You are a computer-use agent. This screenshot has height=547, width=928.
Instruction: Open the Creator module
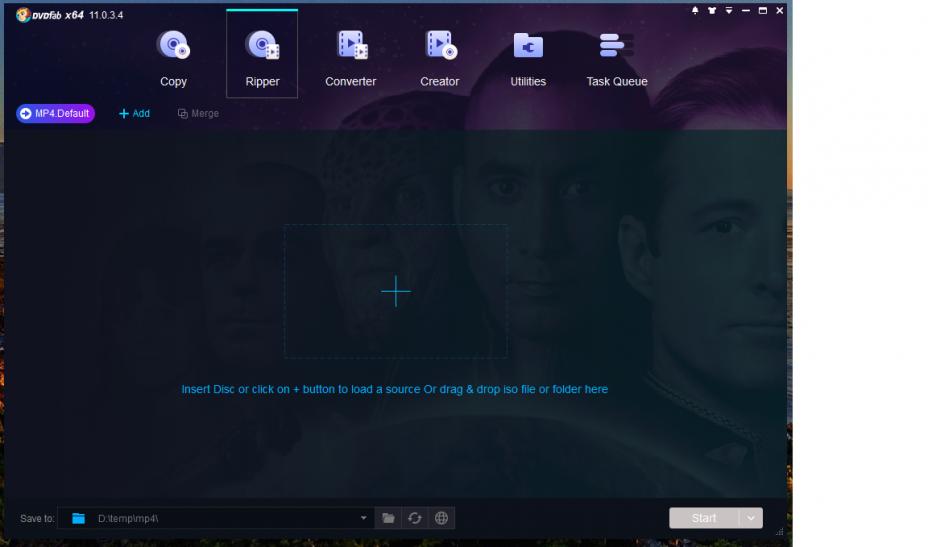(440, 58)
